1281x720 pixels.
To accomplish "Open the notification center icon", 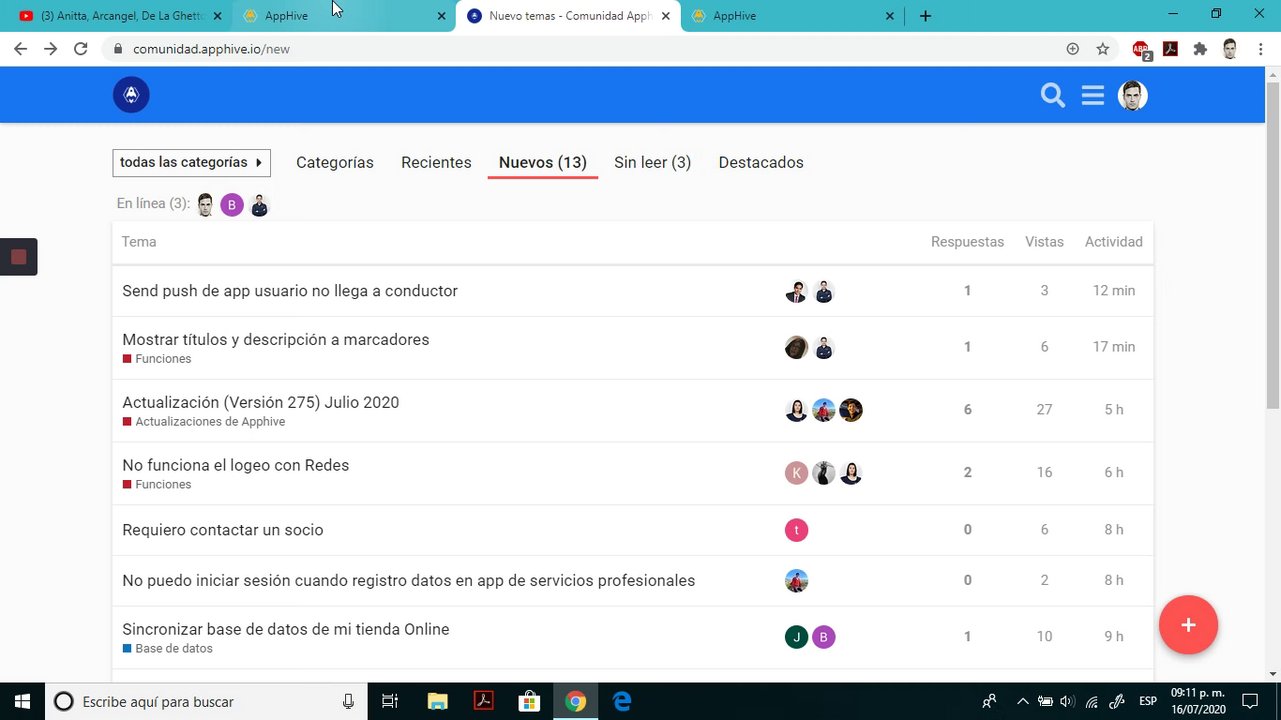I will pos(1250,701).
